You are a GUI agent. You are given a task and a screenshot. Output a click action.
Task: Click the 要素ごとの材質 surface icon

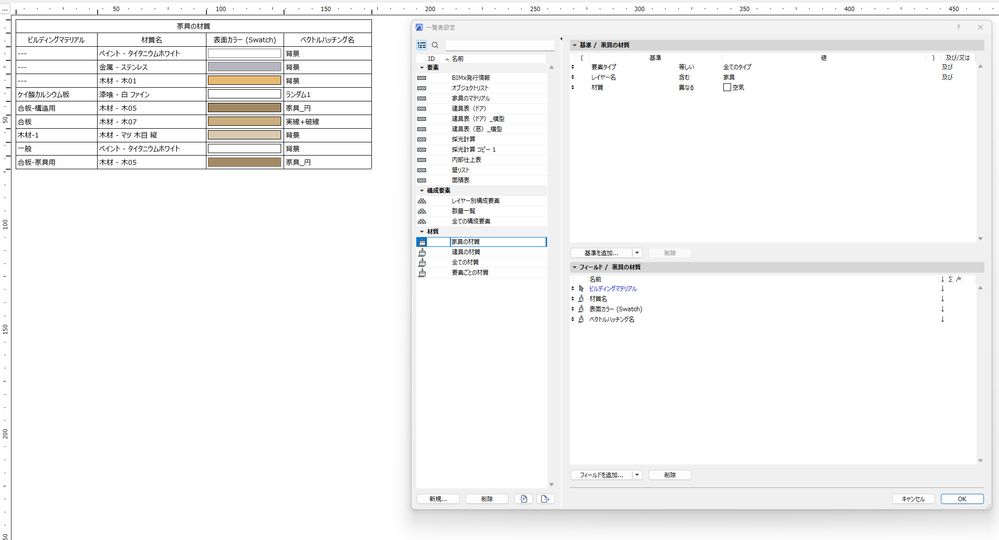(422, 273)
